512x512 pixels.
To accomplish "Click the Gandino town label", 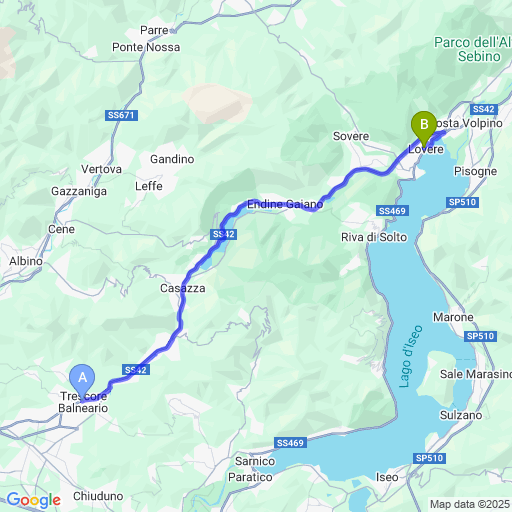I will 172,159.
